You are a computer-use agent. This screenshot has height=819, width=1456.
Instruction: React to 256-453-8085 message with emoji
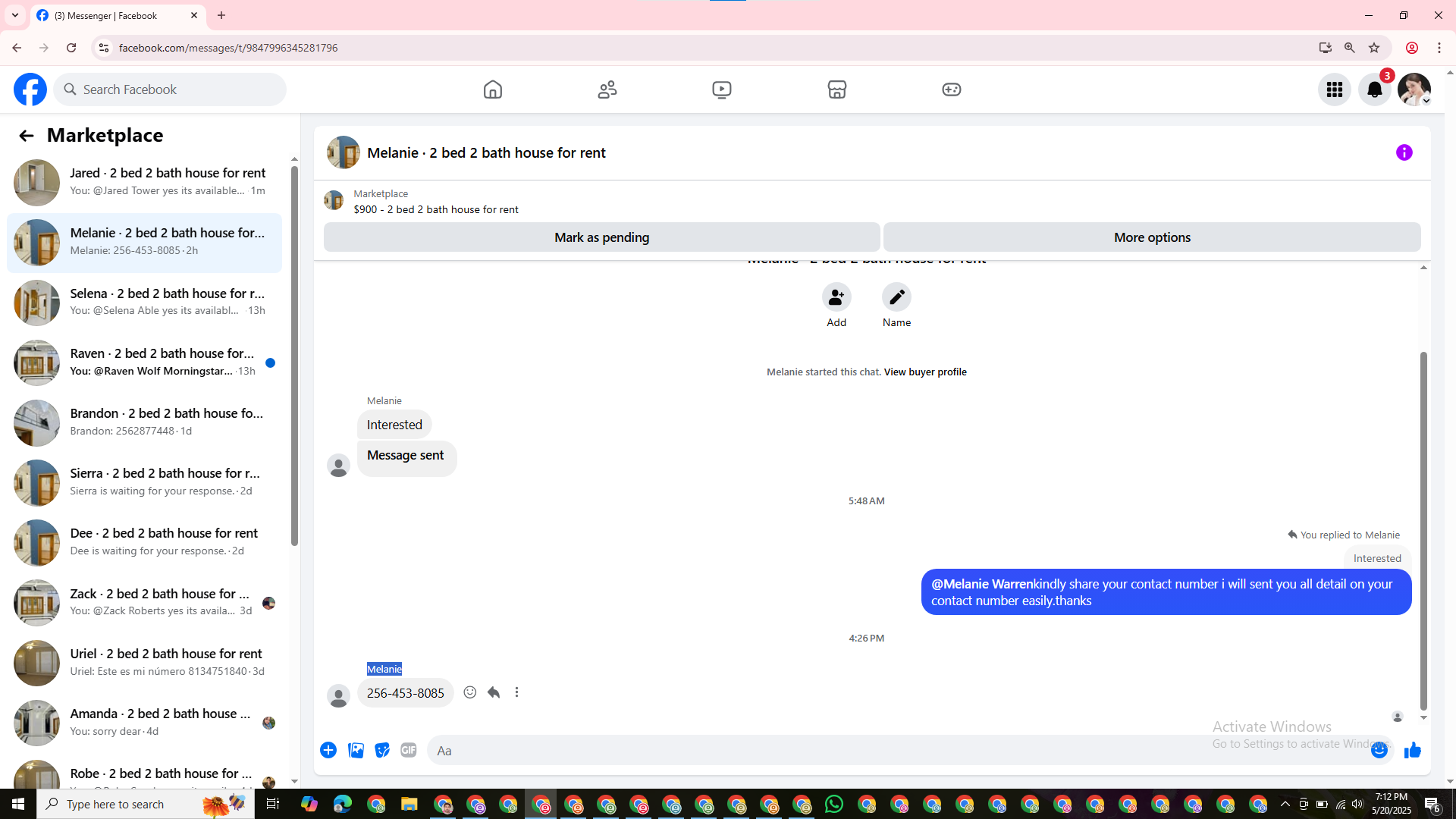coord(470,692)
